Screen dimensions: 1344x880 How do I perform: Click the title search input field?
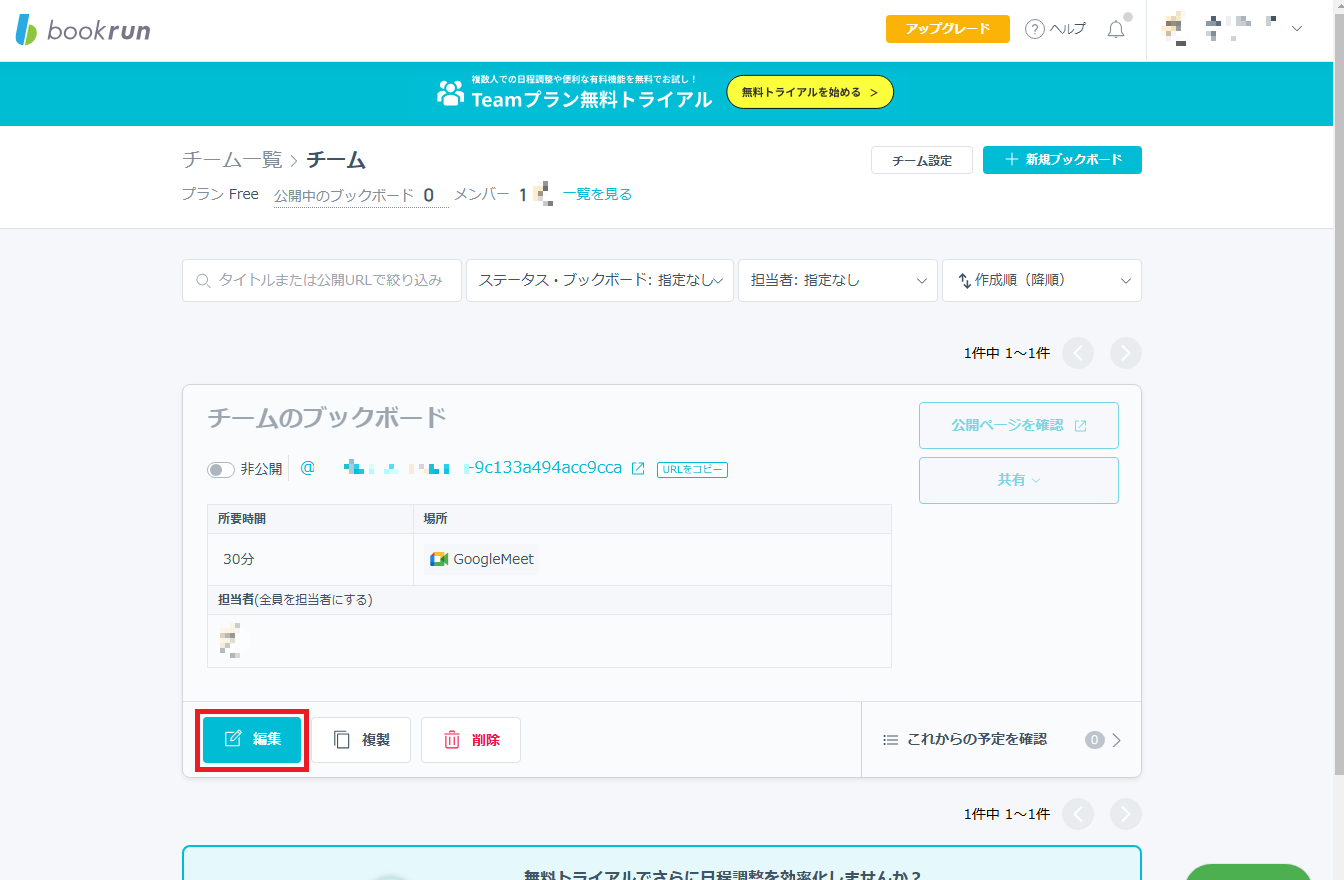[320, 280]
